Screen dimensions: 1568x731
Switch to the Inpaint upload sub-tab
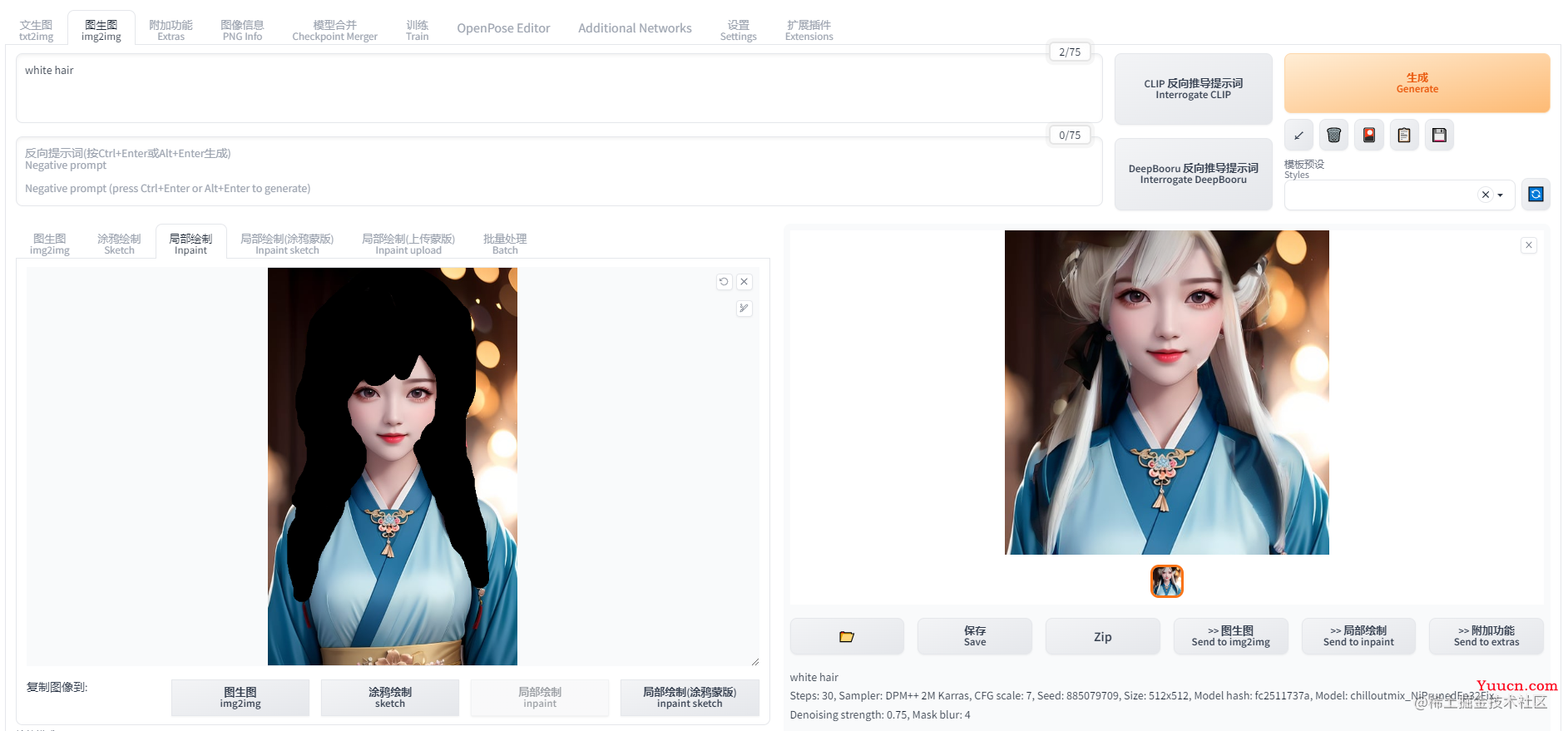[408, 244]
